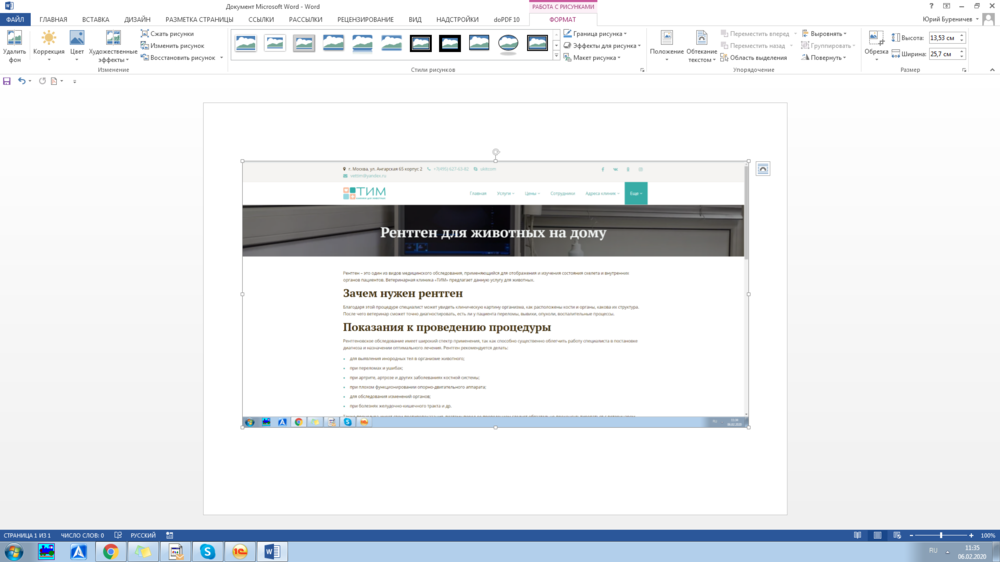Apply the black double-frame picture style
This screenshot has height=562, width=1000.
click(x=420, y=43)
